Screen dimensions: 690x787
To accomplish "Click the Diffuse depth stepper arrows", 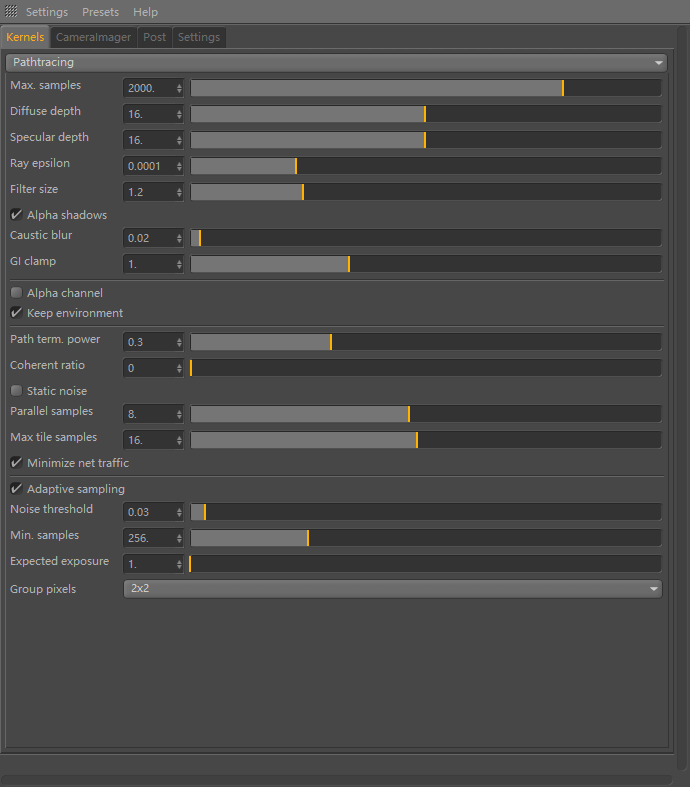I will click(x=179, y=114).
